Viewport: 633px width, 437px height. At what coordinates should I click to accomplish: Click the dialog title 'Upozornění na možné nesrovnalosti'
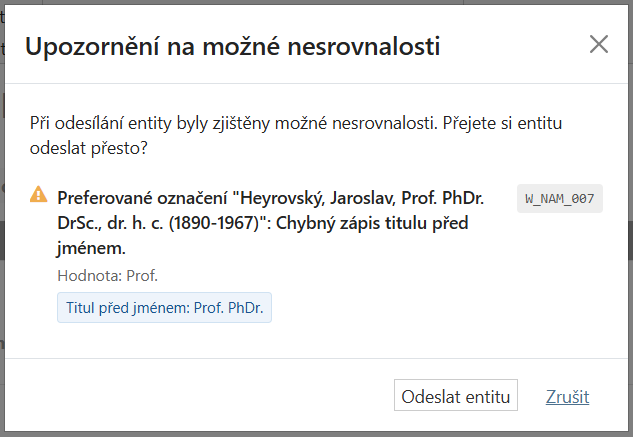(233, 46)
